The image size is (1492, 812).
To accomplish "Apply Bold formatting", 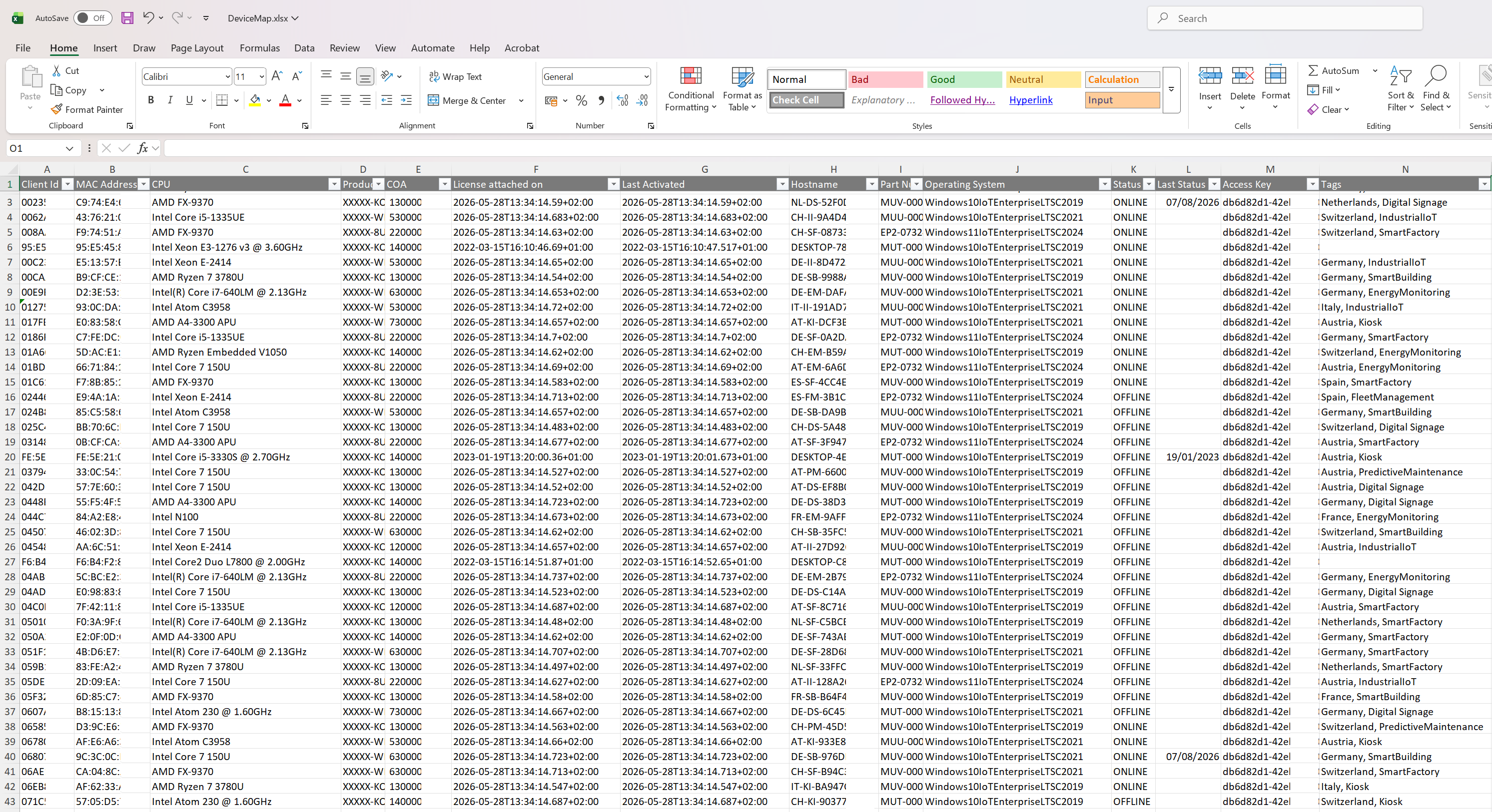I will tap(150, 100).
